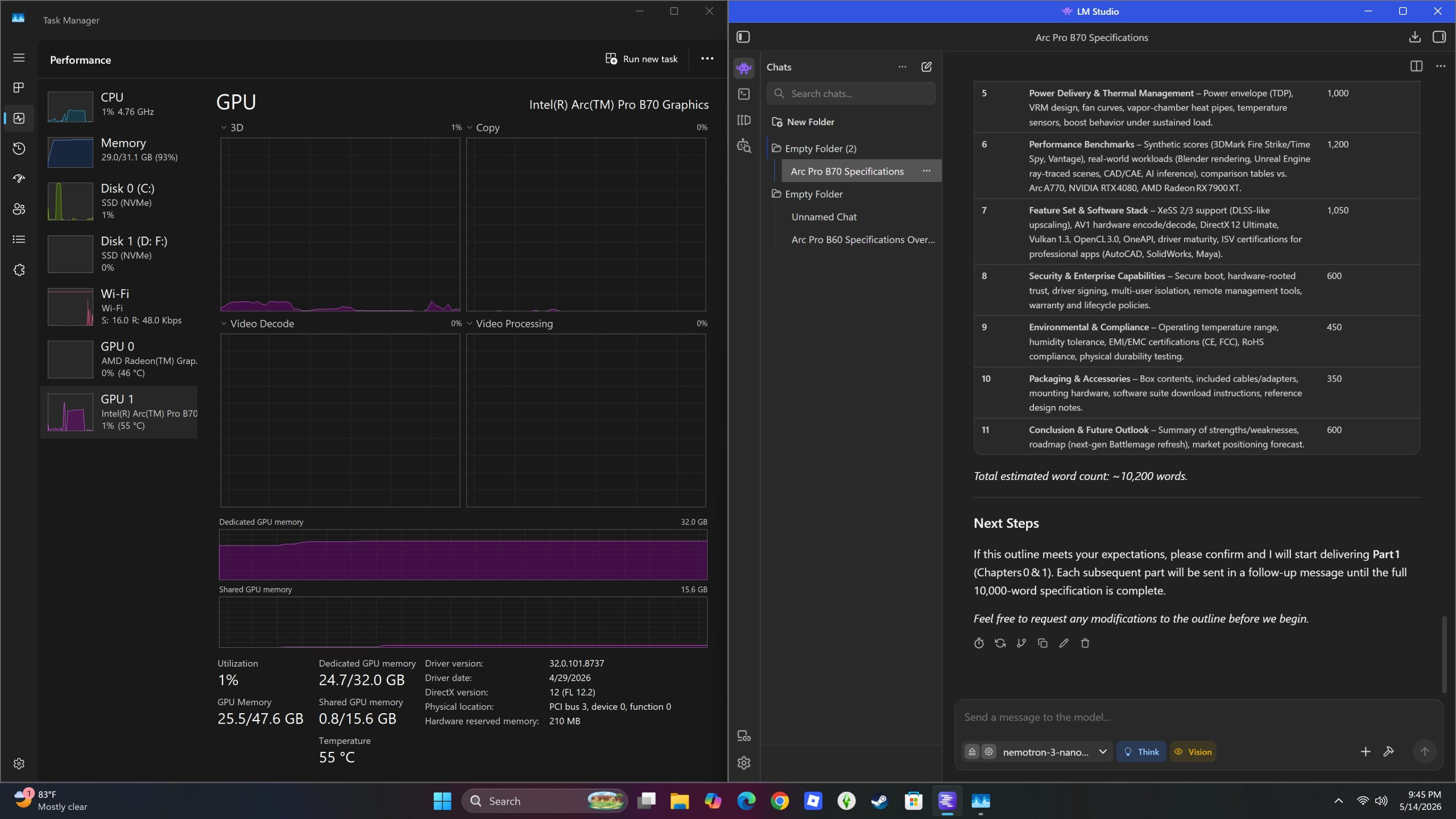Image resolution: width=1456 pixels, height=819 pixels.
Task: Click send message arrow button
Action: point(1424,752)
